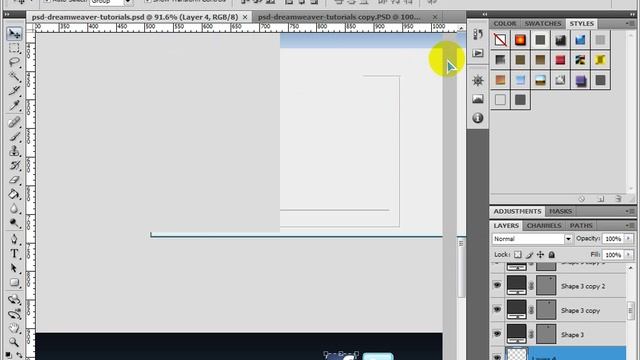Viewport: 640px width, 360px height.
Task: Select the Paint Bucket tool
Action: 14,194
